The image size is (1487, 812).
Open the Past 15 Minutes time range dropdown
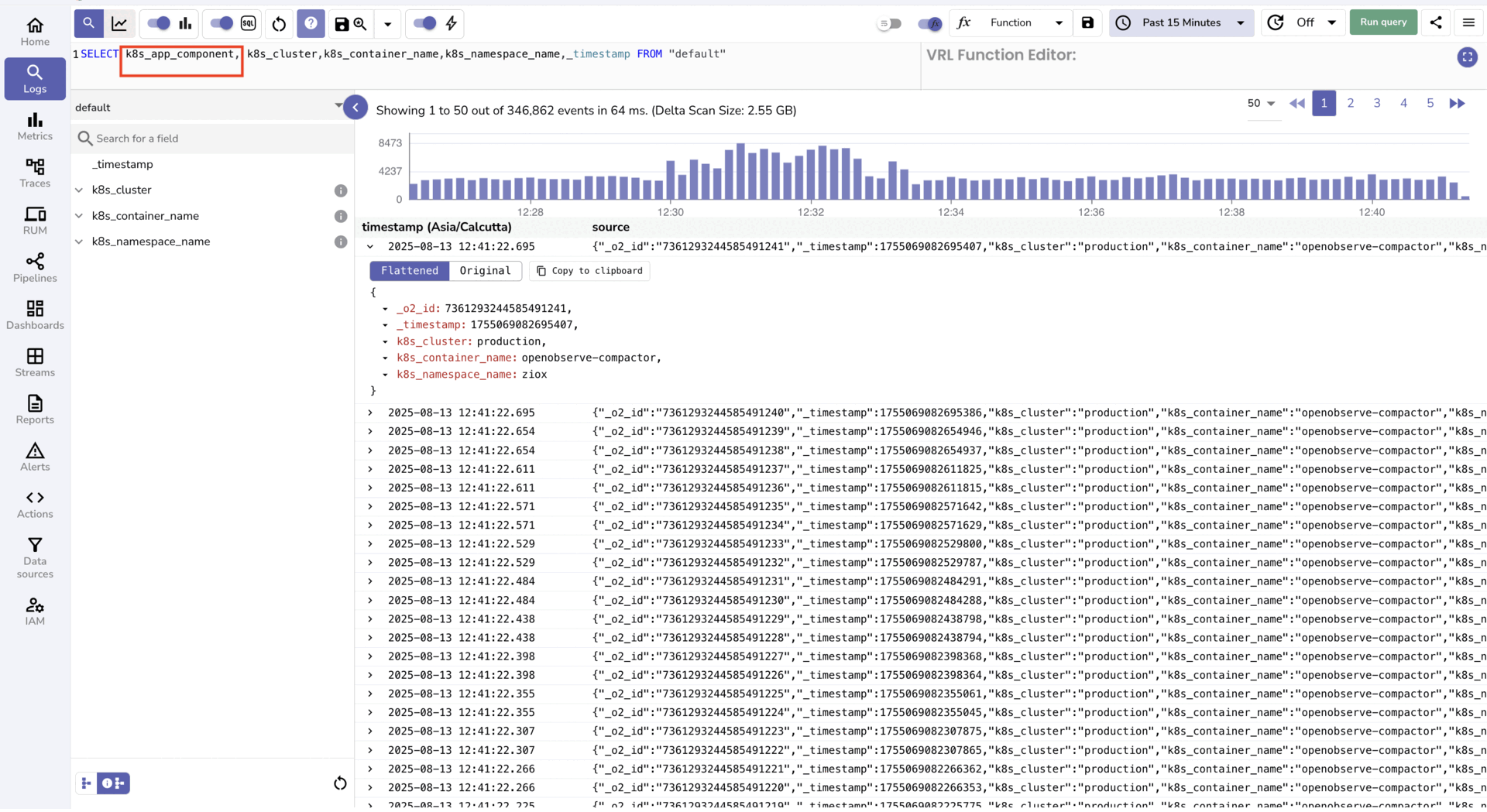click(x=1181, y=22)
